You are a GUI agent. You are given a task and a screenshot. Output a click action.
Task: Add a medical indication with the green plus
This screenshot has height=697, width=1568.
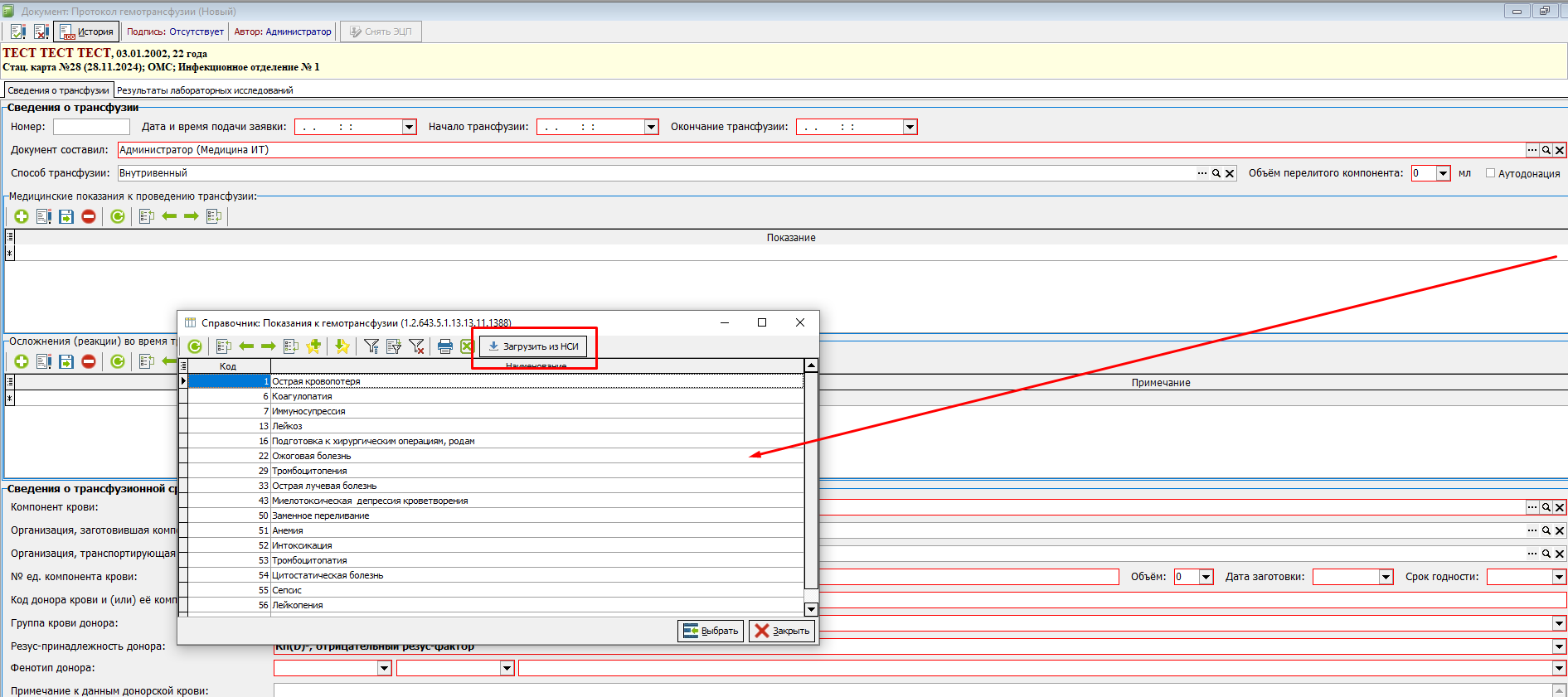click(x=22, y=216)
